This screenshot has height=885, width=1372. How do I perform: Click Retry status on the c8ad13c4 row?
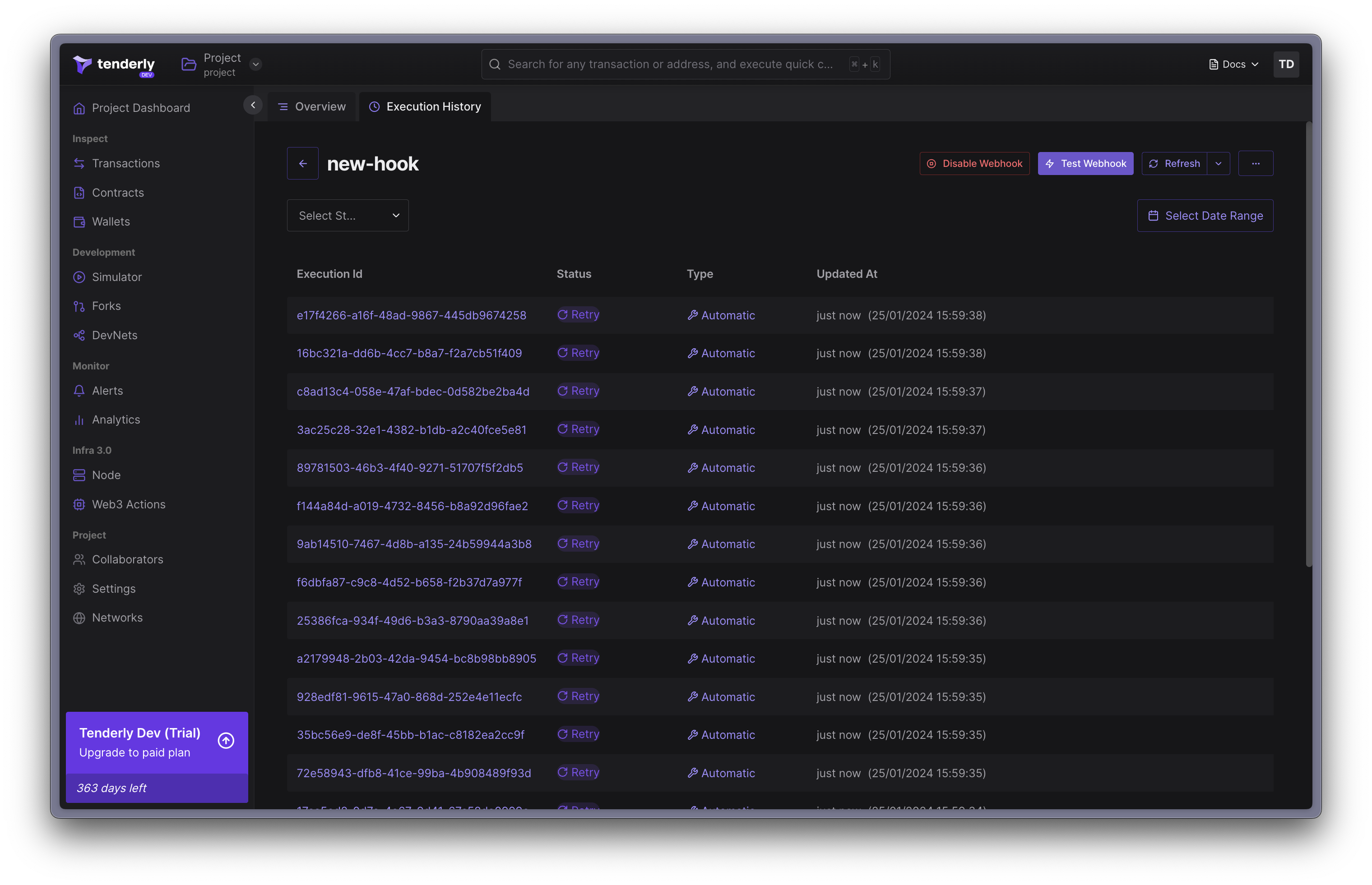579,392
